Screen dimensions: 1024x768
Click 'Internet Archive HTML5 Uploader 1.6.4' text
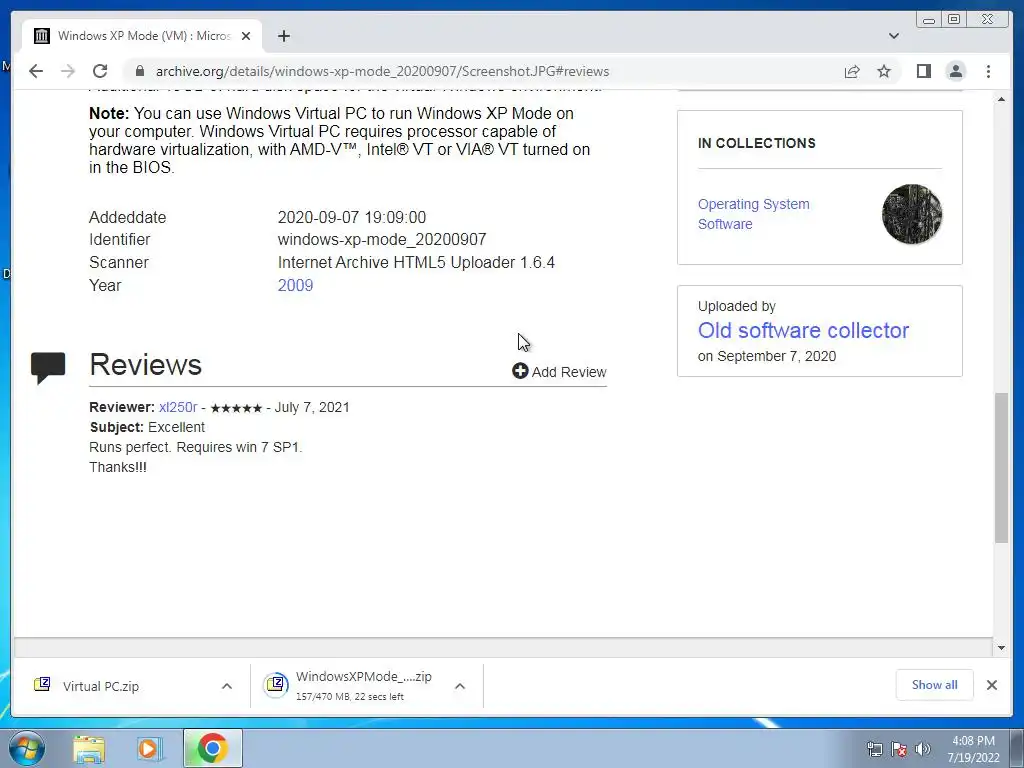[x=416, y=263]
